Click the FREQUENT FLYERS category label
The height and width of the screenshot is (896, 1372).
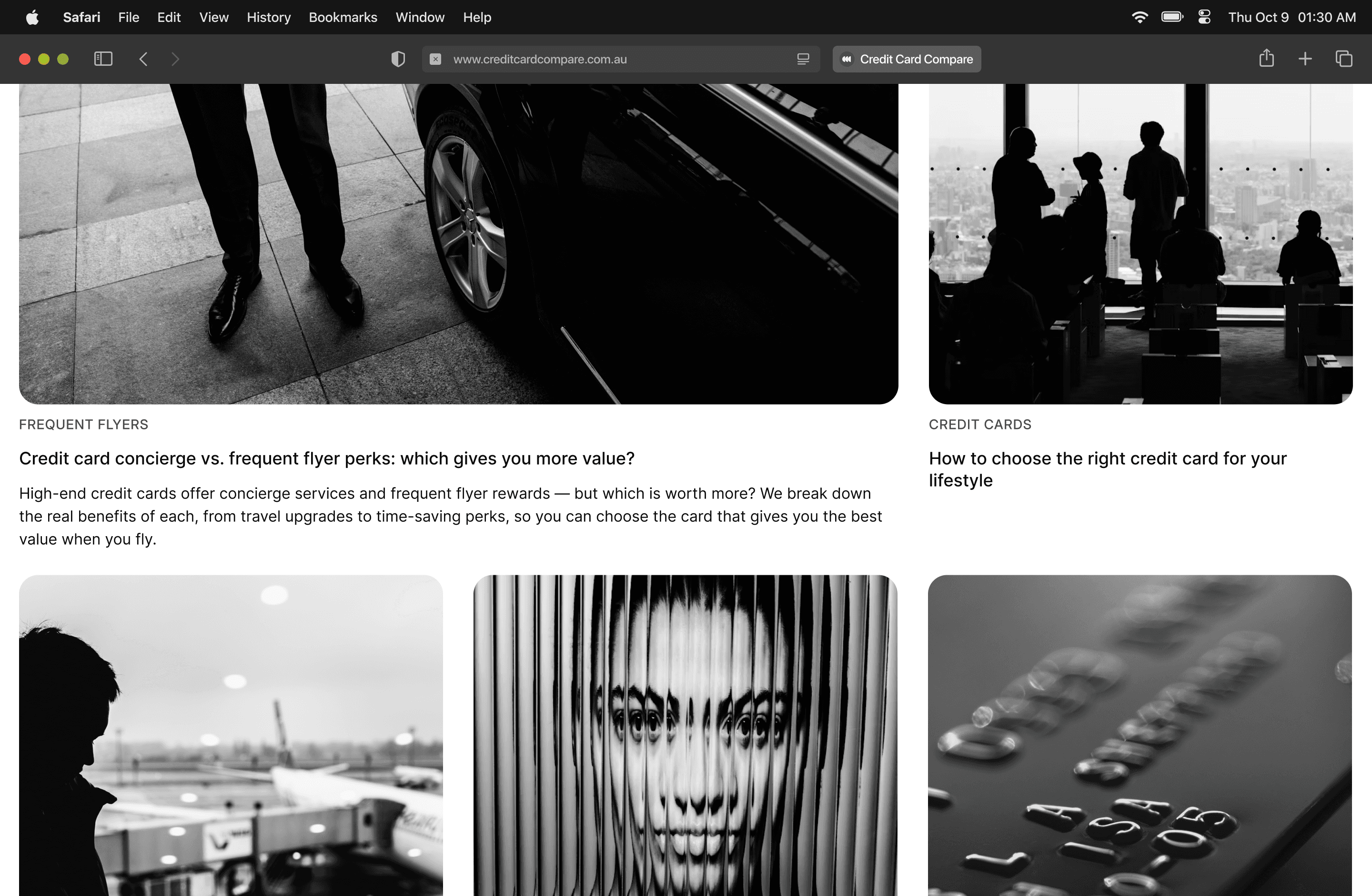click(x=83, y=424)
